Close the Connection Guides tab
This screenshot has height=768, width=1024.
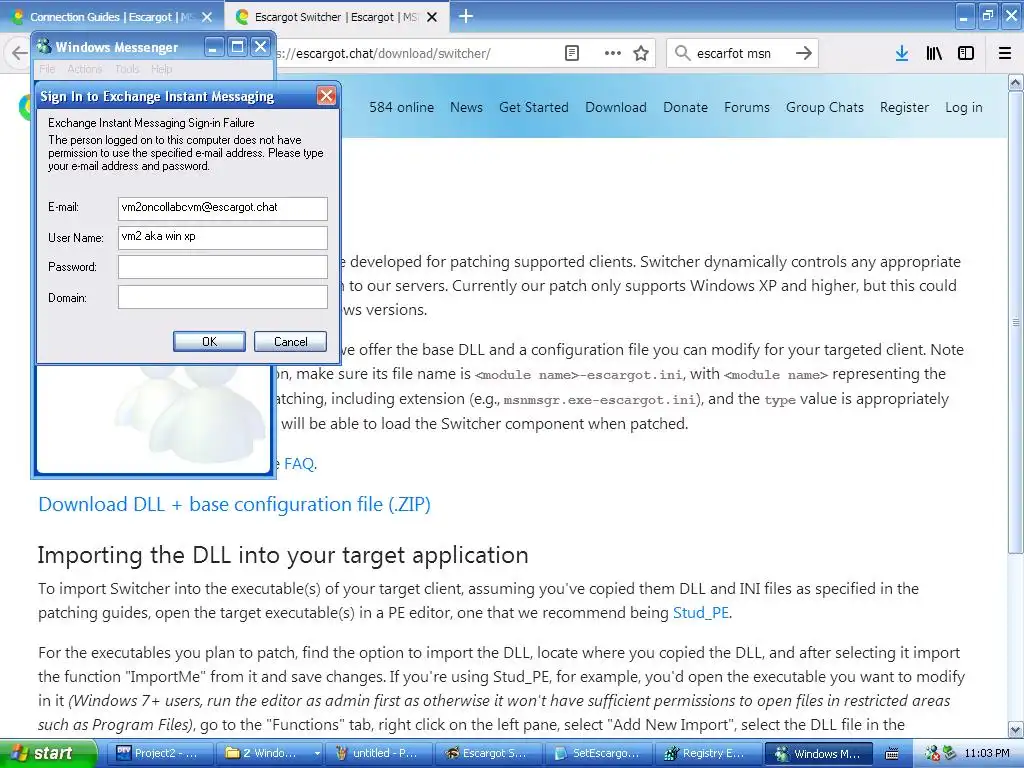(206, 17)
